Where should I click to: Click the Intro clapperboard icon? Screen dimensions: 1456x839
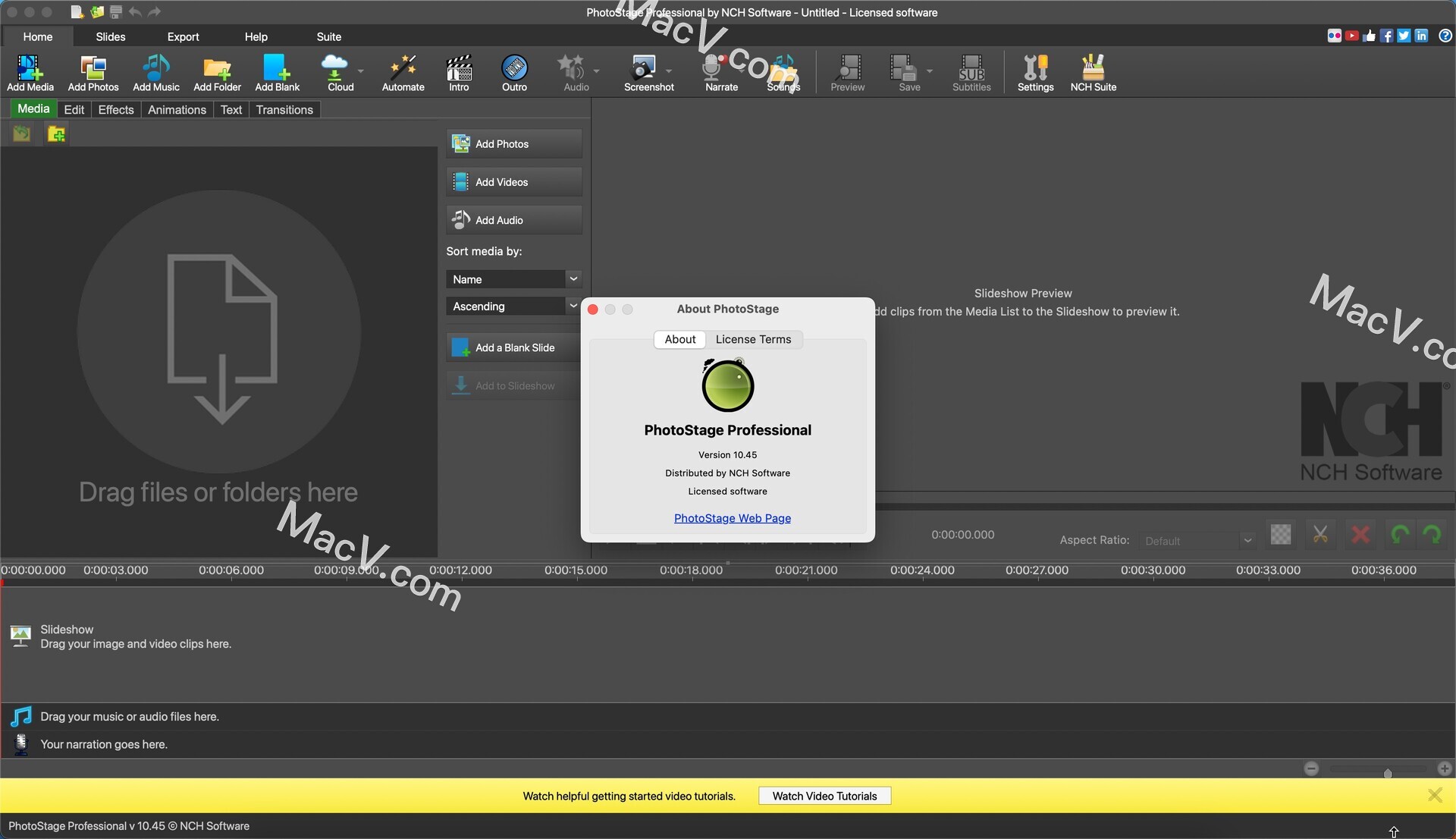459,73
